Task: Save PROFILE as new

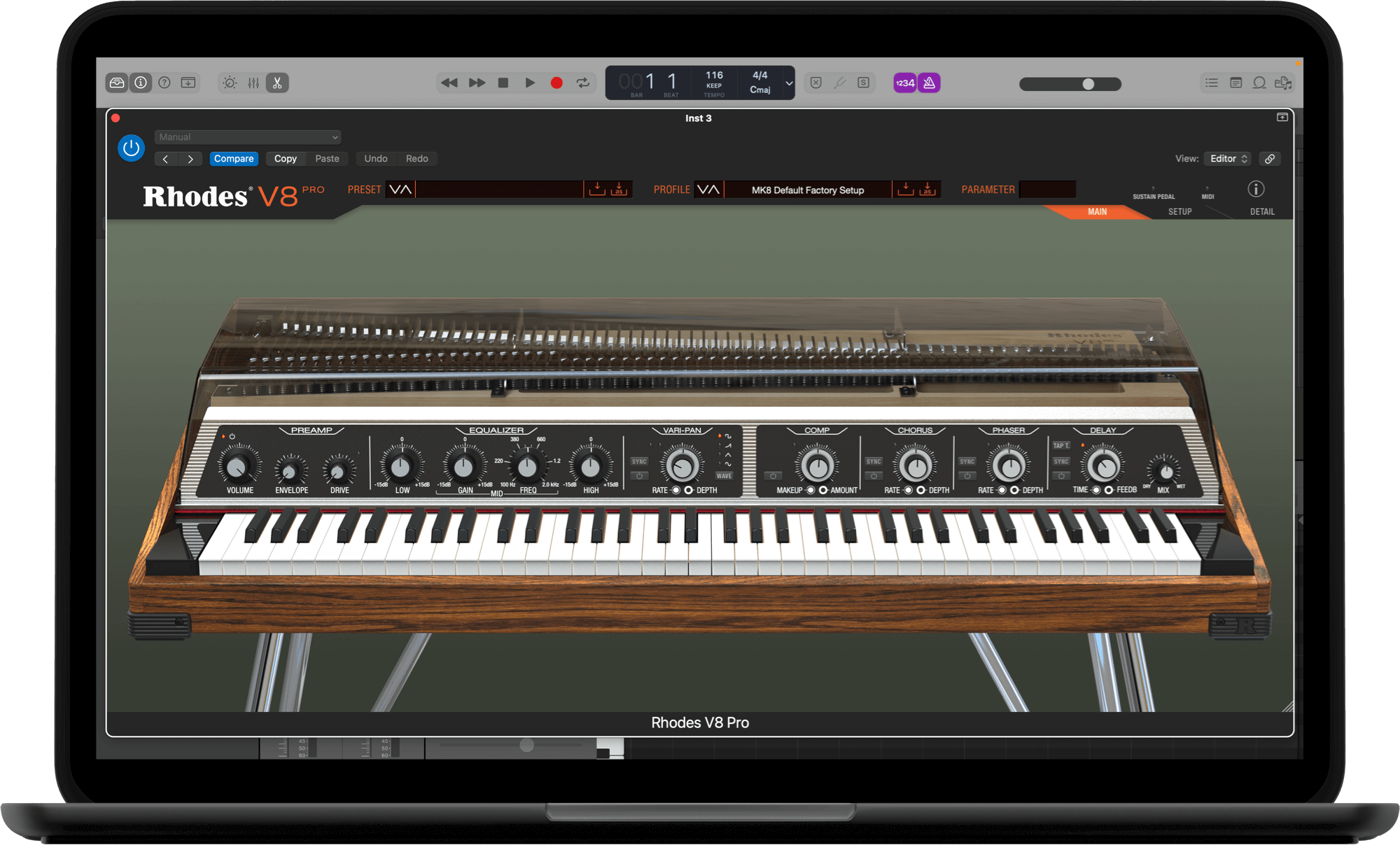Action: [927, 189]
